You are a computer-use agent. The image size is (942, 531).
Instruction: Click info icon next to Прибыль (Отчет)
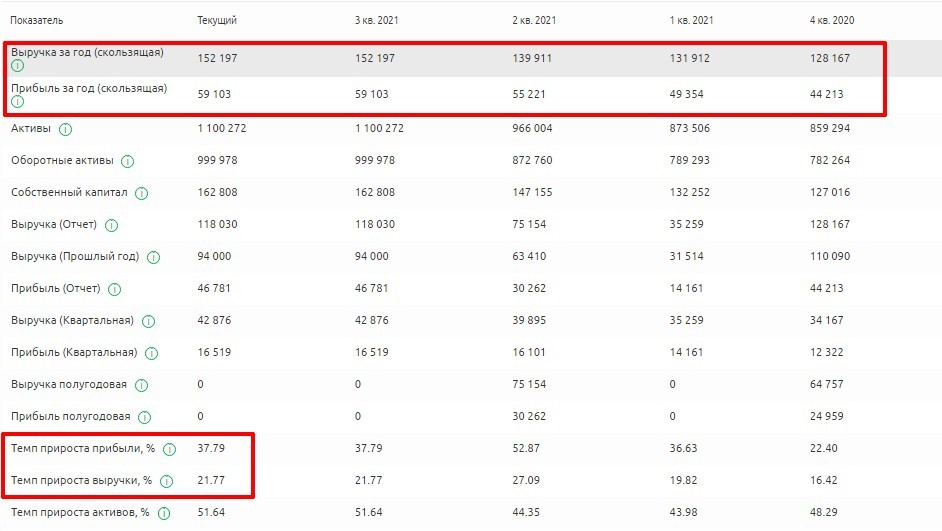[114, 289]
